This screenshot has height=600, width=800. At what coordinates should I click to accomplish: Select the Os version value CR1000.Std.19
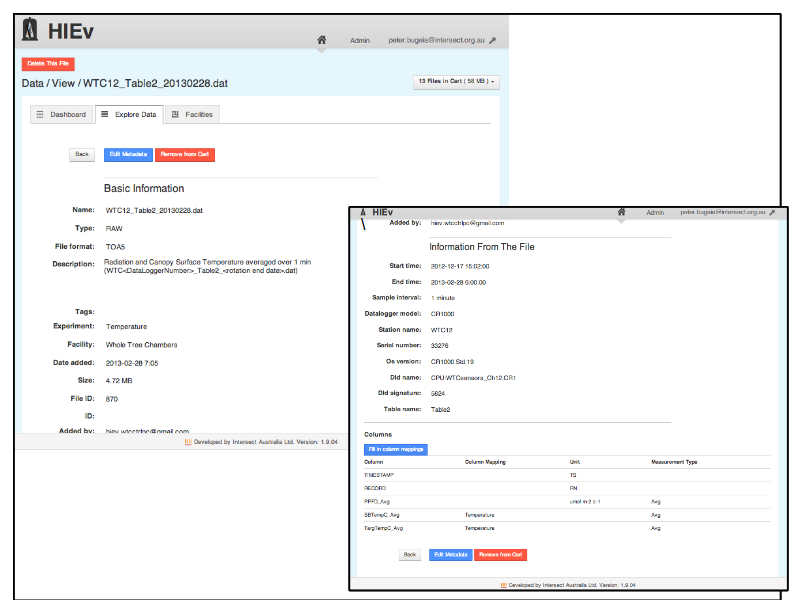452,362
